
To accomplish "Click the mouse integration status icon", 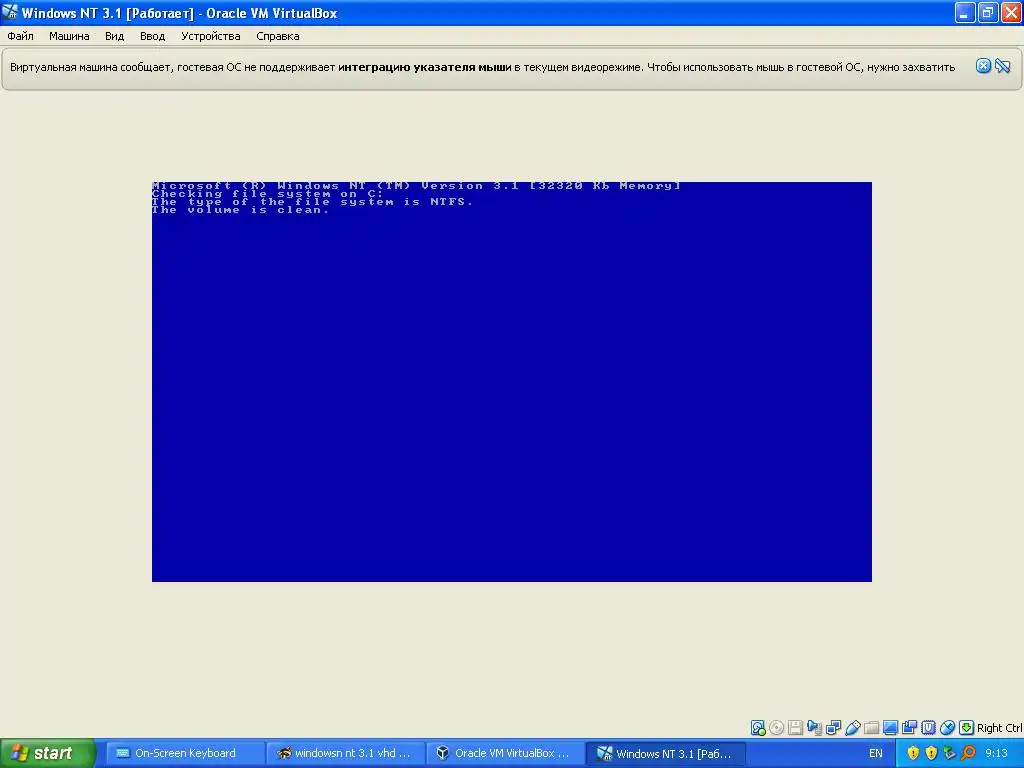I will pyautogui.click(x=947, y=728).
